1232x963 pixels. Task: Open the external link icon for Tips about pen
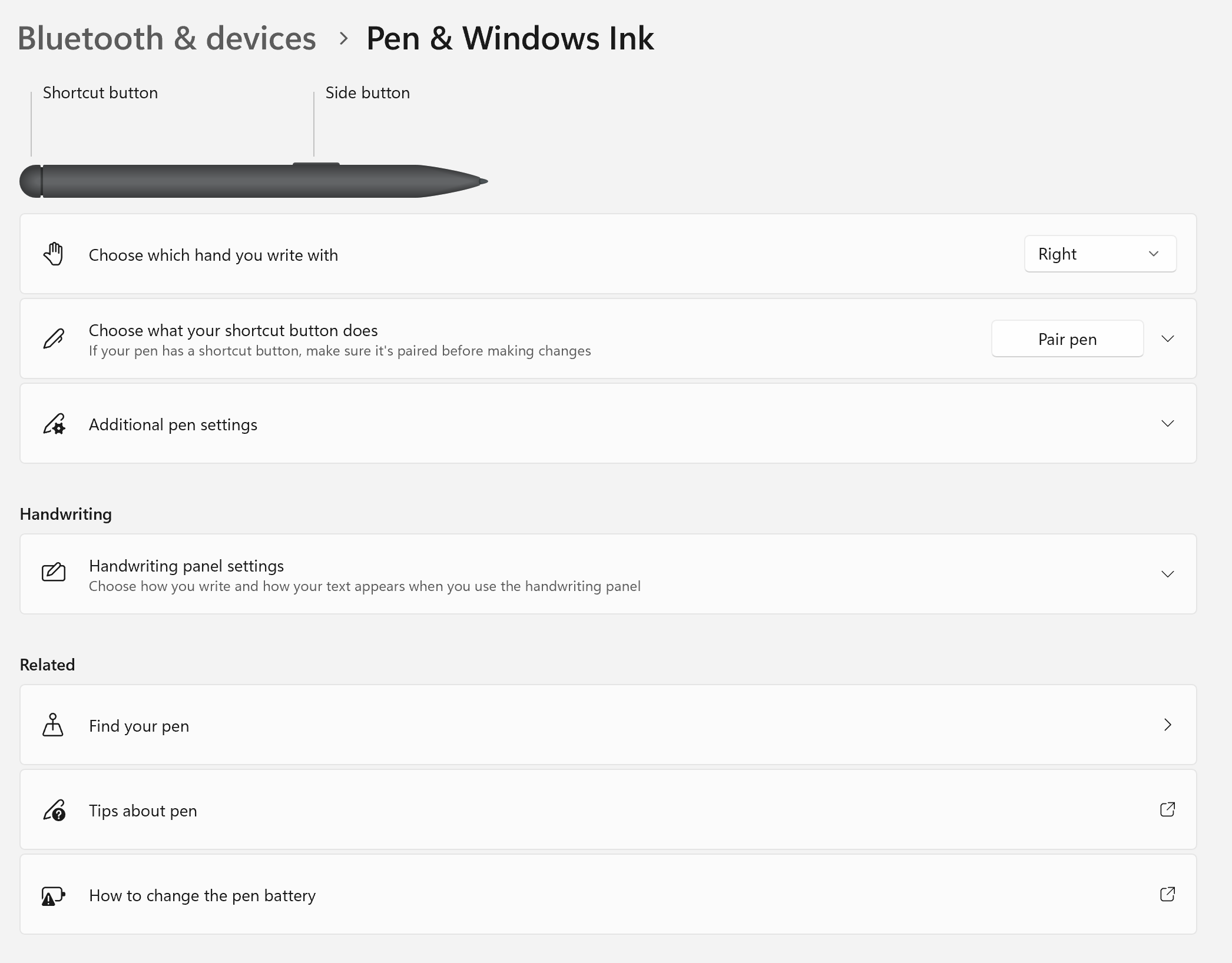click(1167, 809)
